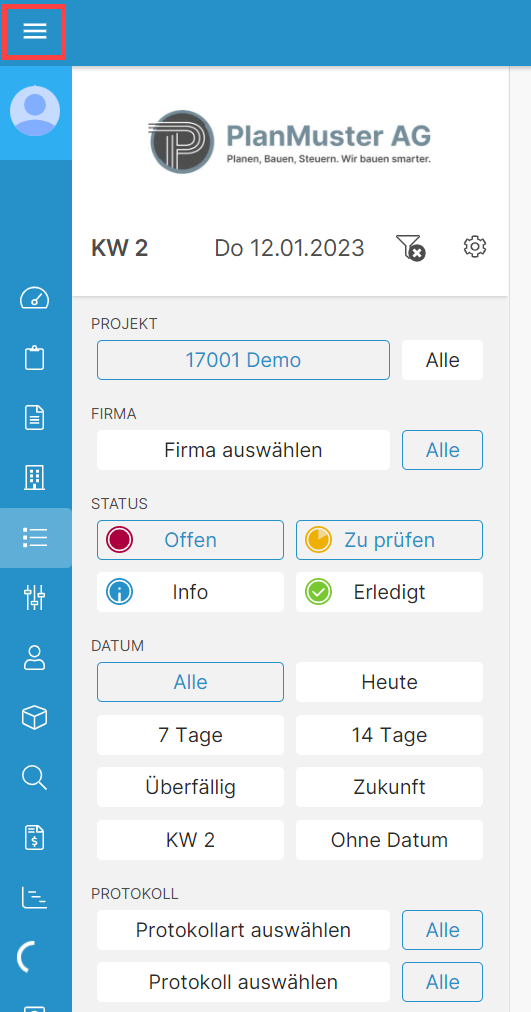Open the magnifier search sidebar icon
531x1012 pixels.
(35, 777)
